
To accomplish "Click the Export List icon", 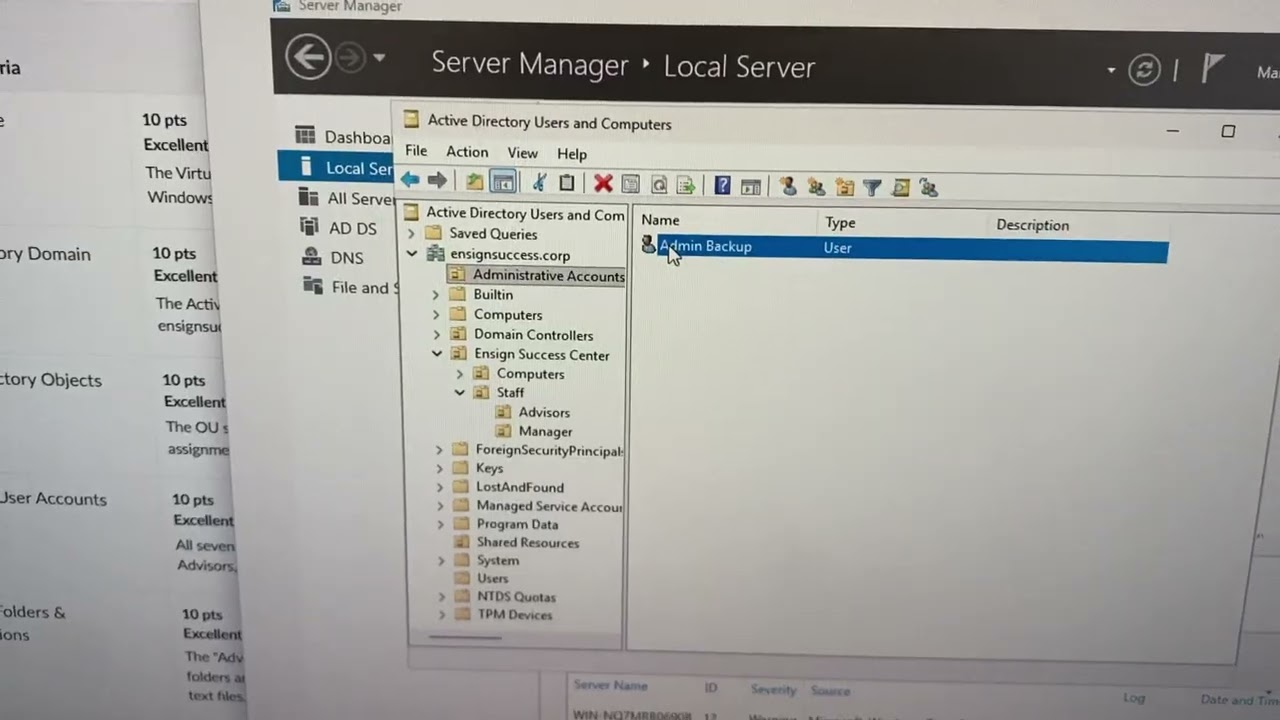I will pos(686,185).
